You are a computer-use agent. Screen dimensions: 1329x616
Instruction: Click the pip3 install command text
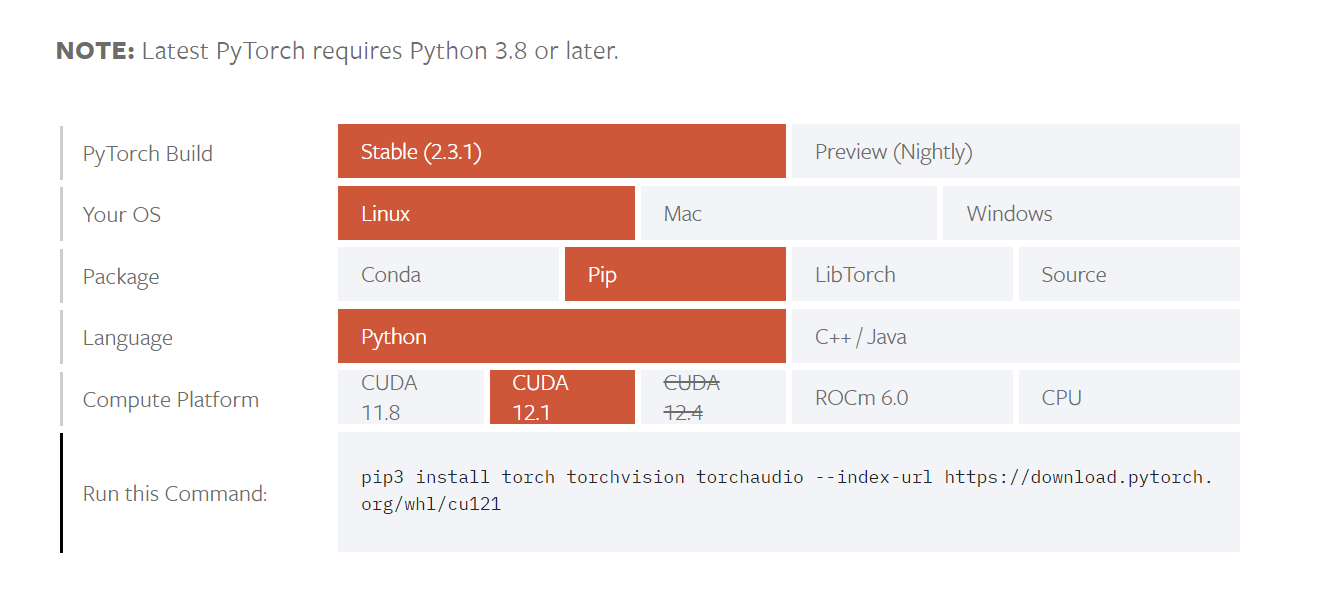click(787, 490)
